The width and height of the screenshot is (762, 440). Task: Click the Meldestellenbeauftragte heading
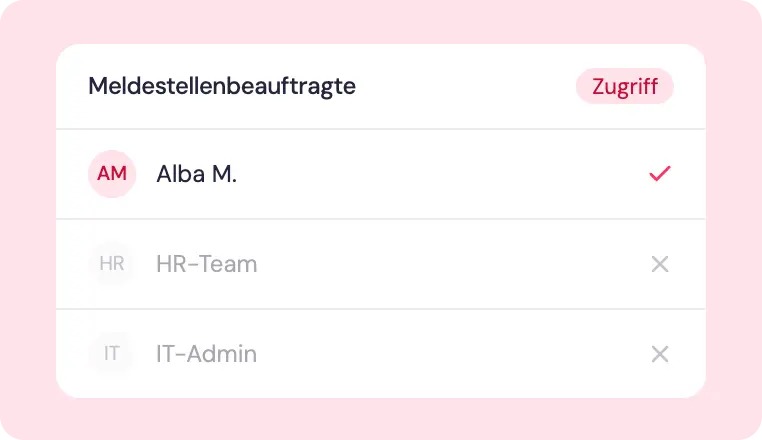tap(222, 86)
